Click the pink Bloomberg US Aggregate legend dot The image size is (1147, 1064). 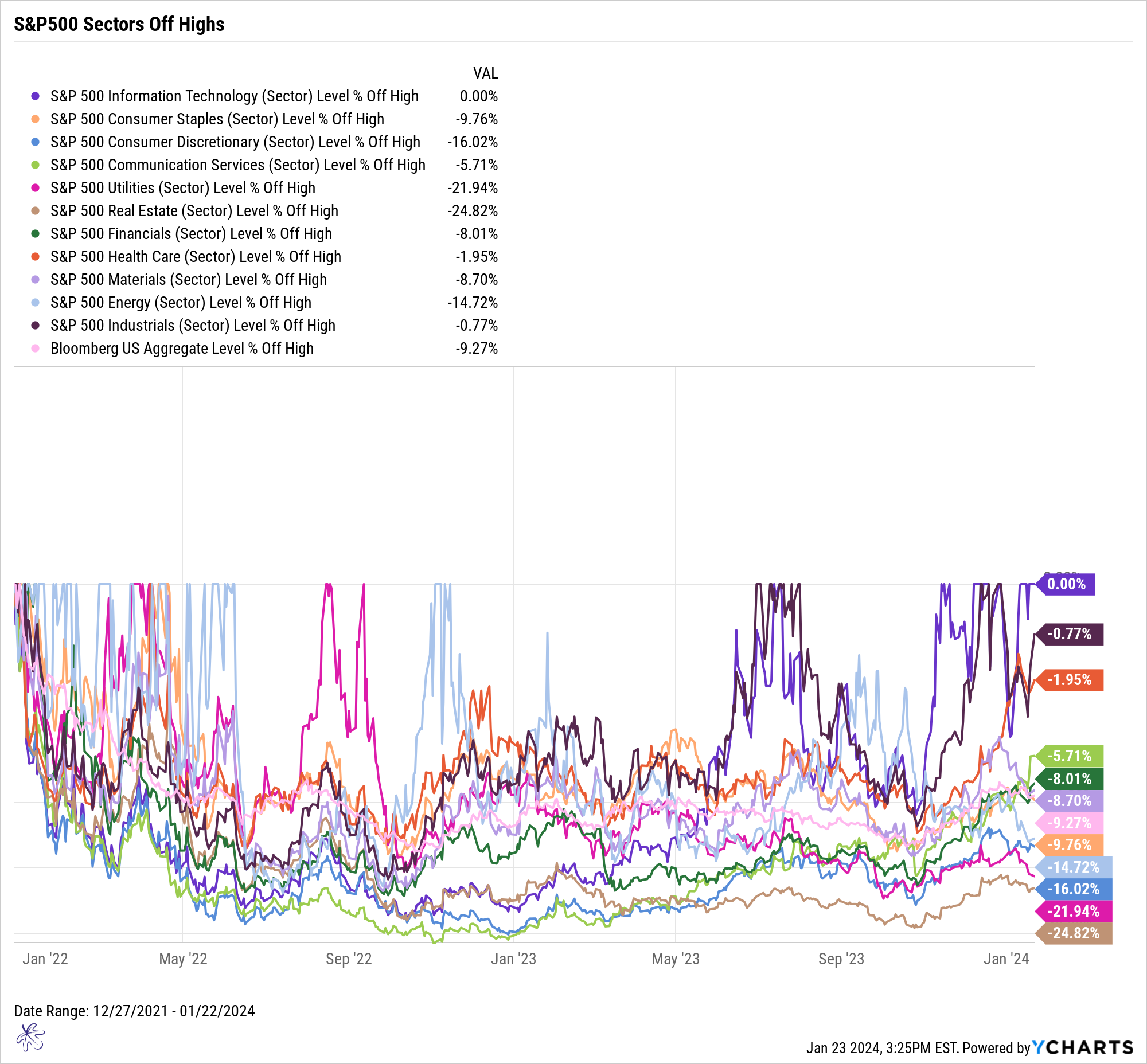(35, 349)
